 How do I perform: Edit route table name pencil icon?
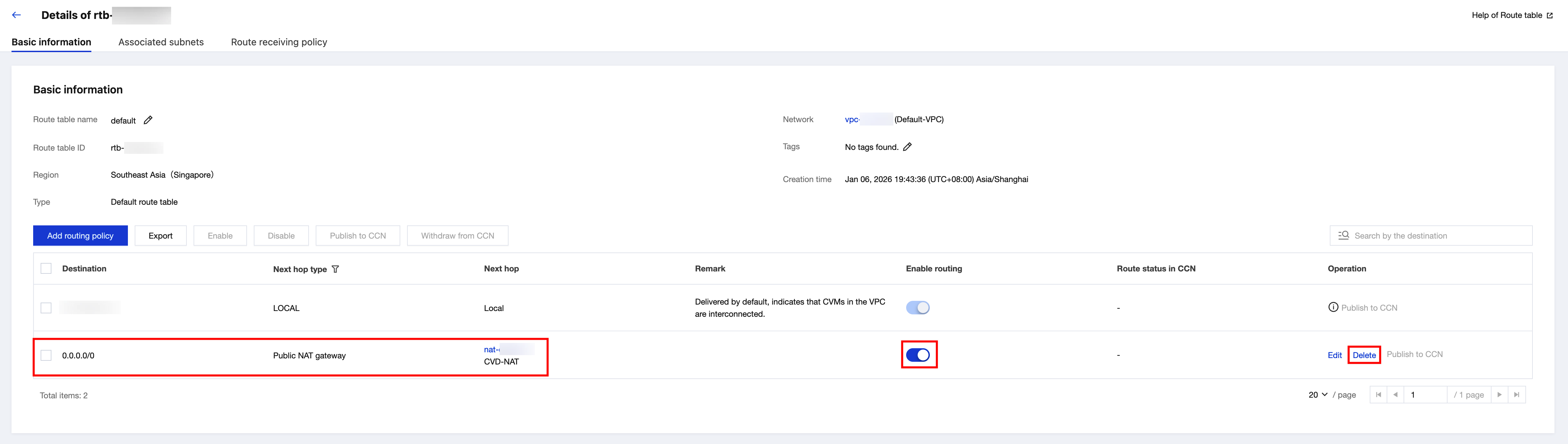pyautogui.click(x=148, y=120)
